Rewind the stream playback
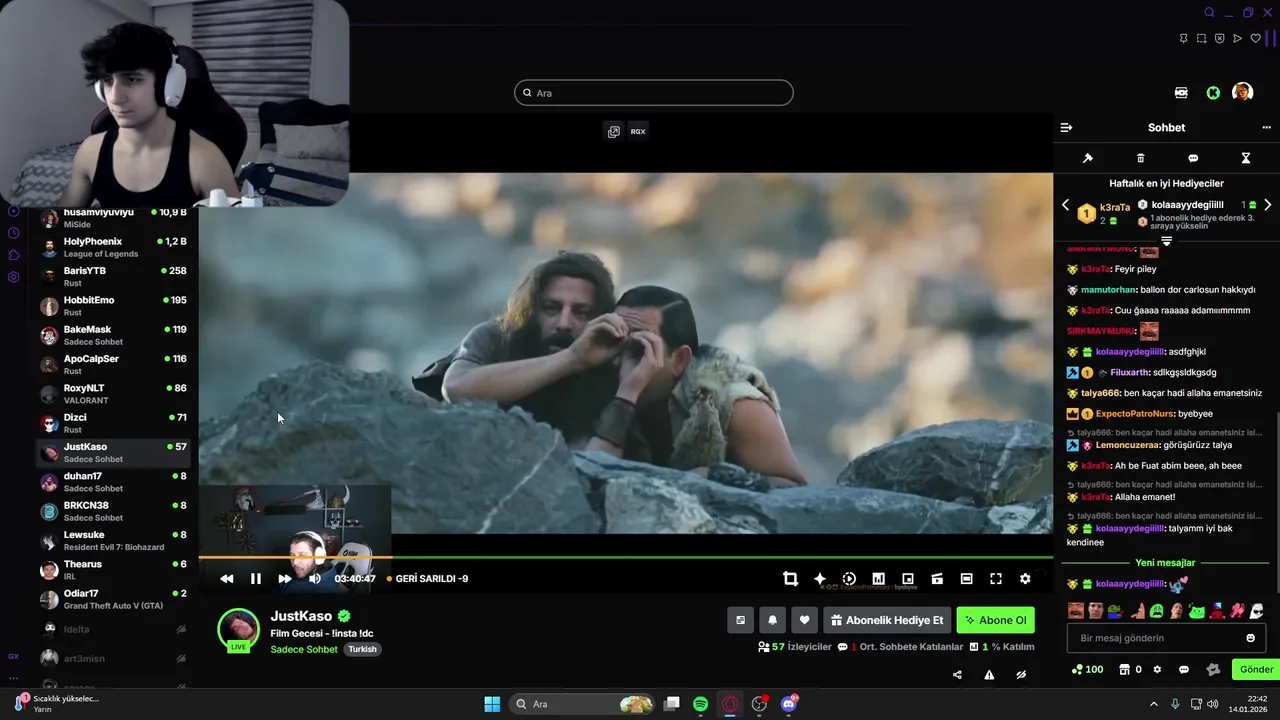The width and height of the screenshot is (1280, 720). point(227,578)
